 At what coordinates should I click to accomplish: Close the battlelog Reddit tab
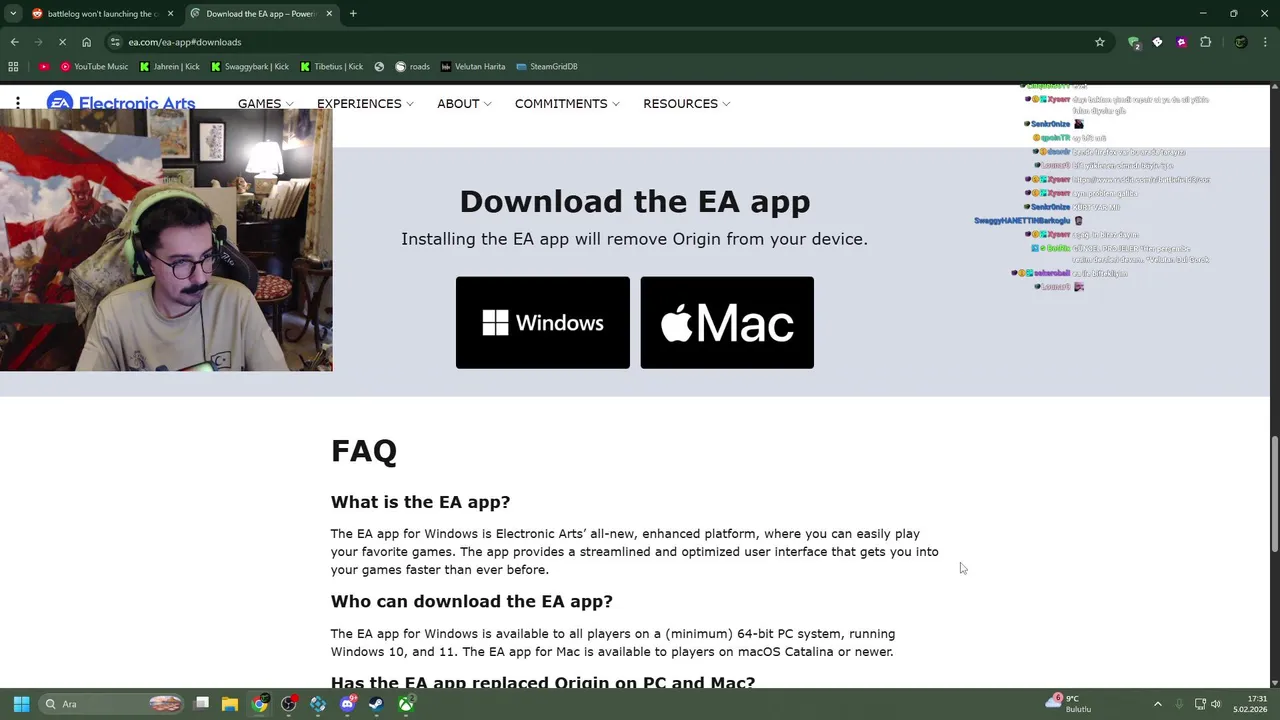[x=170, y=14]
